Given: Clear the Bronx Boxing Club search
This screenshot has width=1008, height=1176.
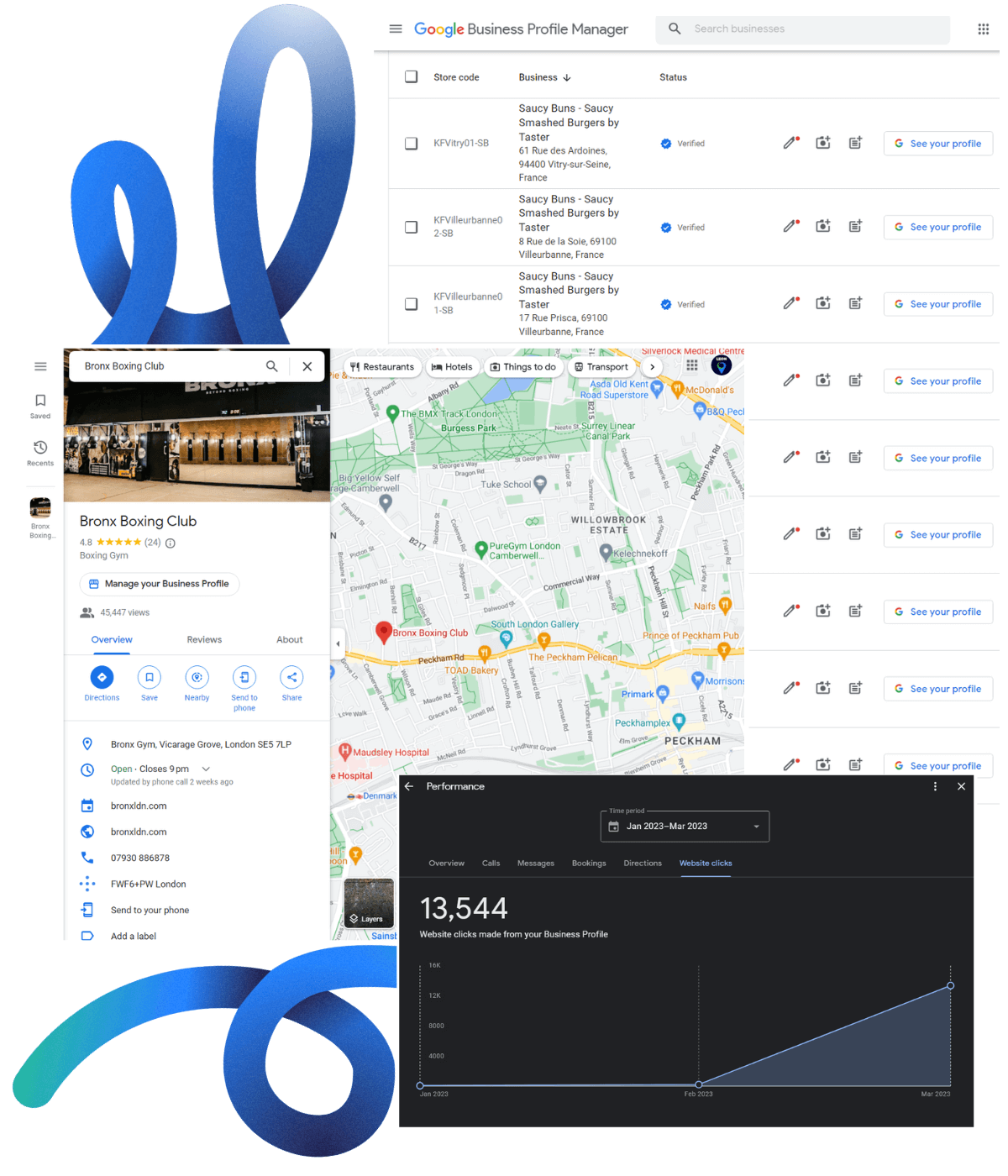Looking at the screenshot, I should tap(307, 366).
